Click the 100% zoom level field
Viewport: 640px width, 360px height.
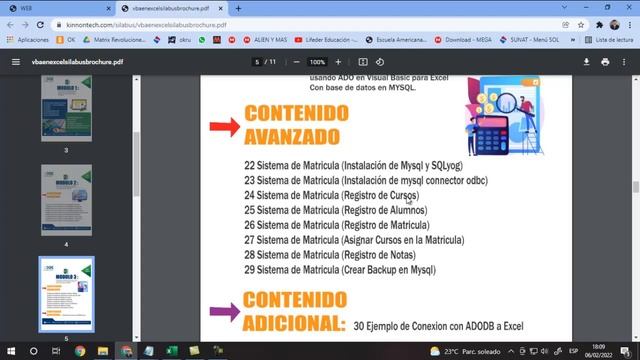pos(317,62)
